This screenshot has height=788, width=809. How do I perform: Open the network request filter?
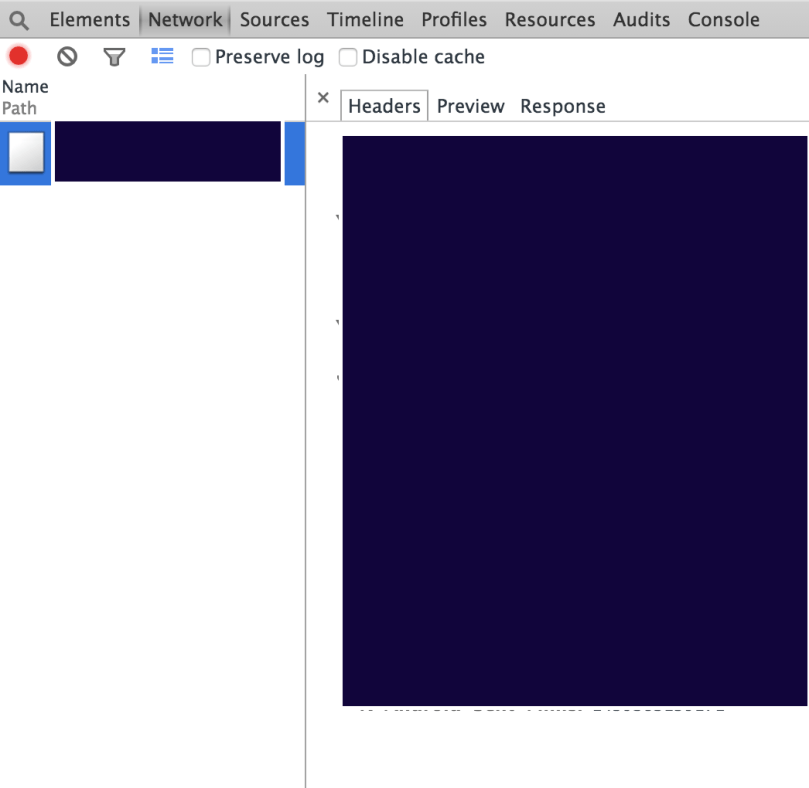click(114, 56)
